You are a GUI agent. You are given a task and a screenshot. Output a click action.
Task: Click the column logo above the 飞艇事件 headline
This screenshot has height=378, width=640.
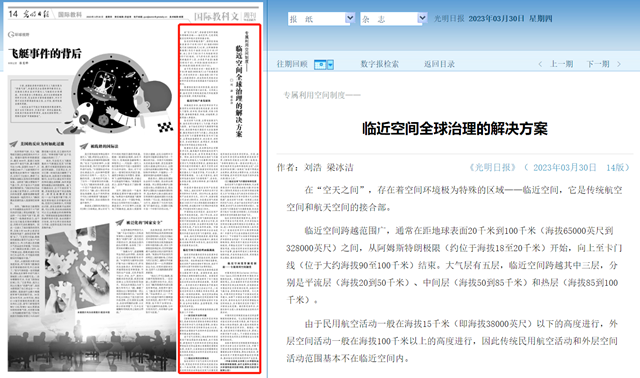coord(19,34)
